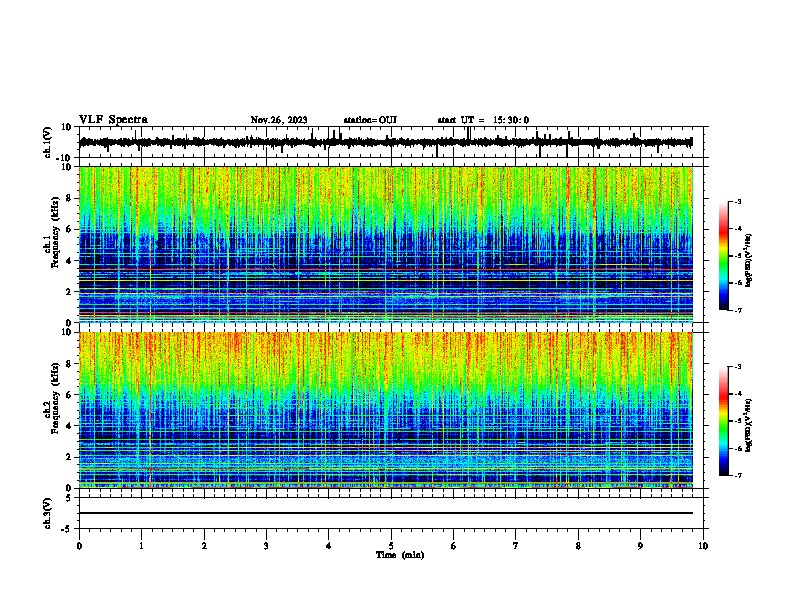Click the ch.2 colorbar log PSD label
792x612 pixels.
pyautogui.click(x=749, y=425)
